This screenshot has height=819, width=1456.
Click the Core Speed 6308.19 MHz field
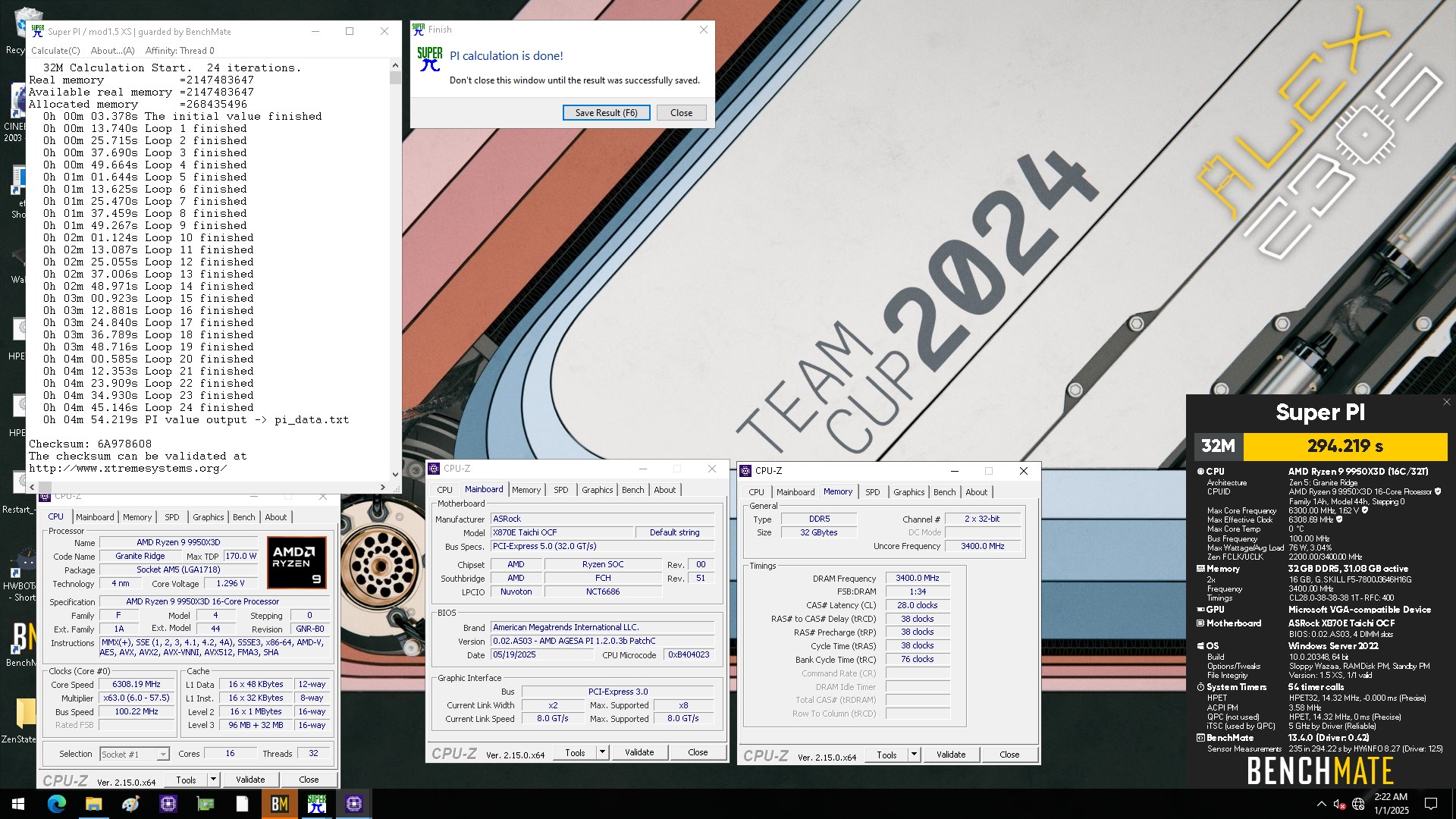(136, 684)
